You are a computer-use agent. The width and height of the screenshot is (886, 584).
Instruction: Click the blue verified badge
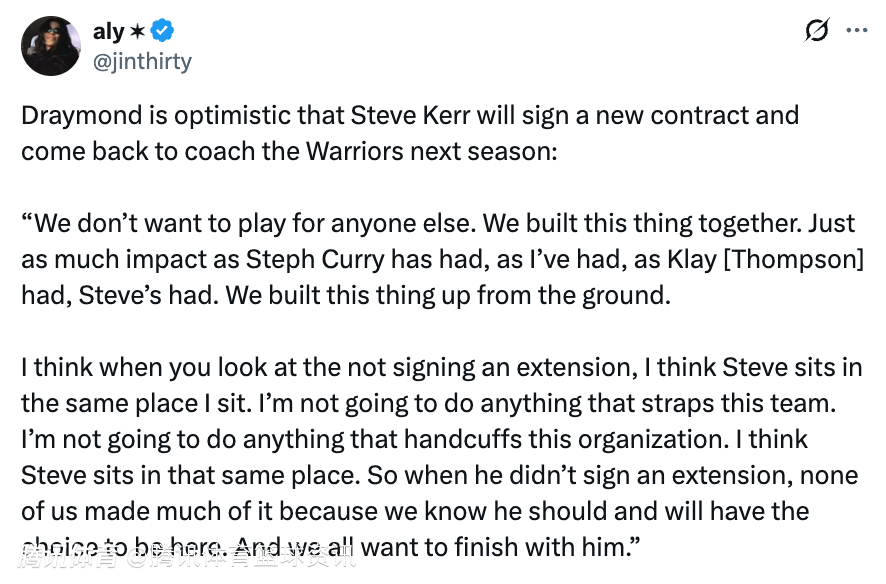coord(163,31)
